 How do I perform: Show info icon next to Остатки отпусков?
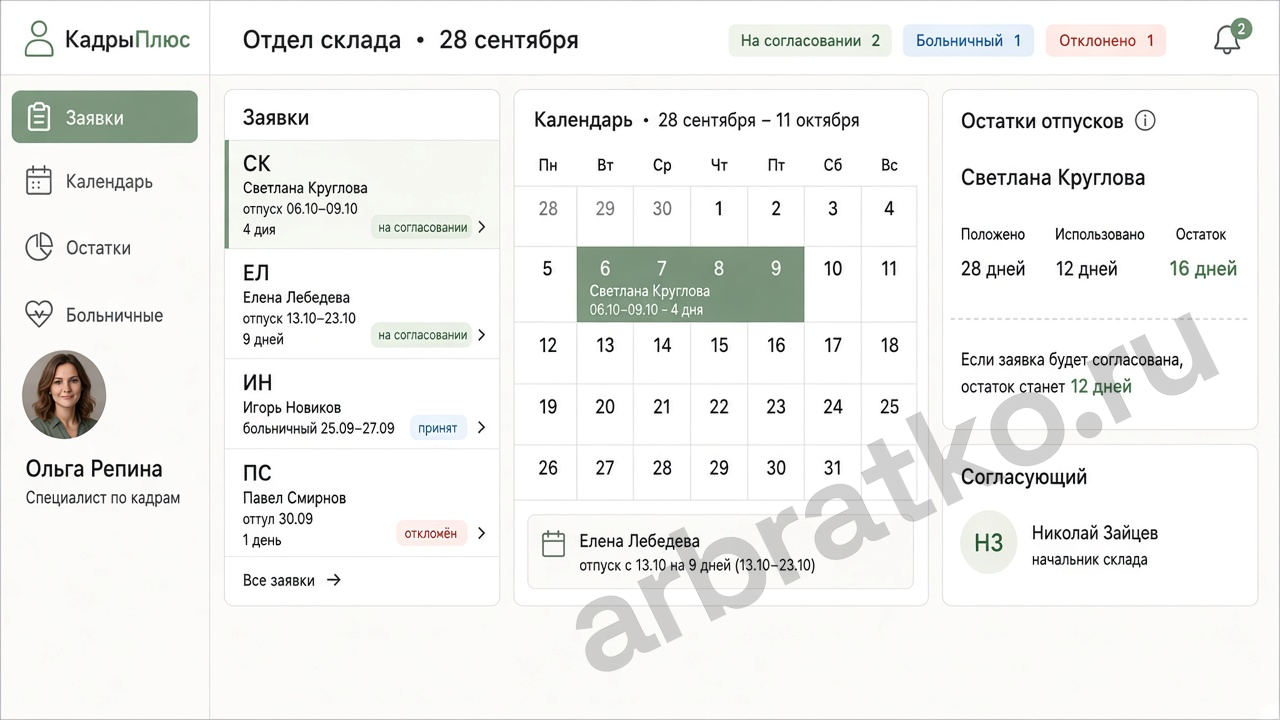pyautogui.click(x=1146, y=121)
